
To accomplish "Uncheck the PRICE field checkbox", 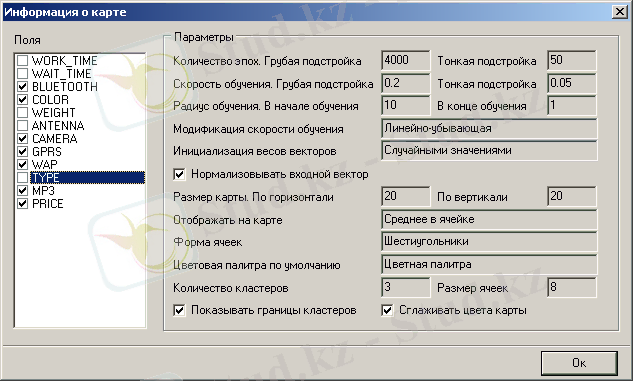I will coord(23,203).
